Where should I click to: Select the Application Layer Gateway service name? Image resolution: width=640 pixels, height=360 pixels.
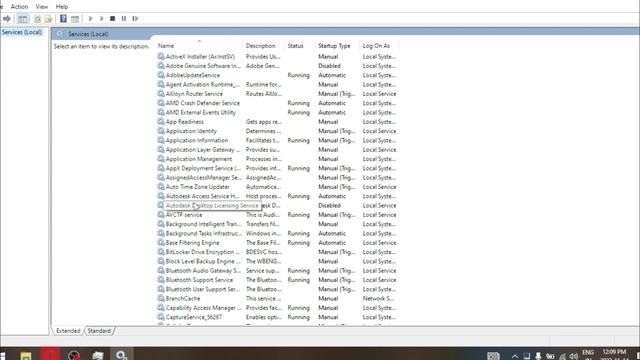point(203,149)
